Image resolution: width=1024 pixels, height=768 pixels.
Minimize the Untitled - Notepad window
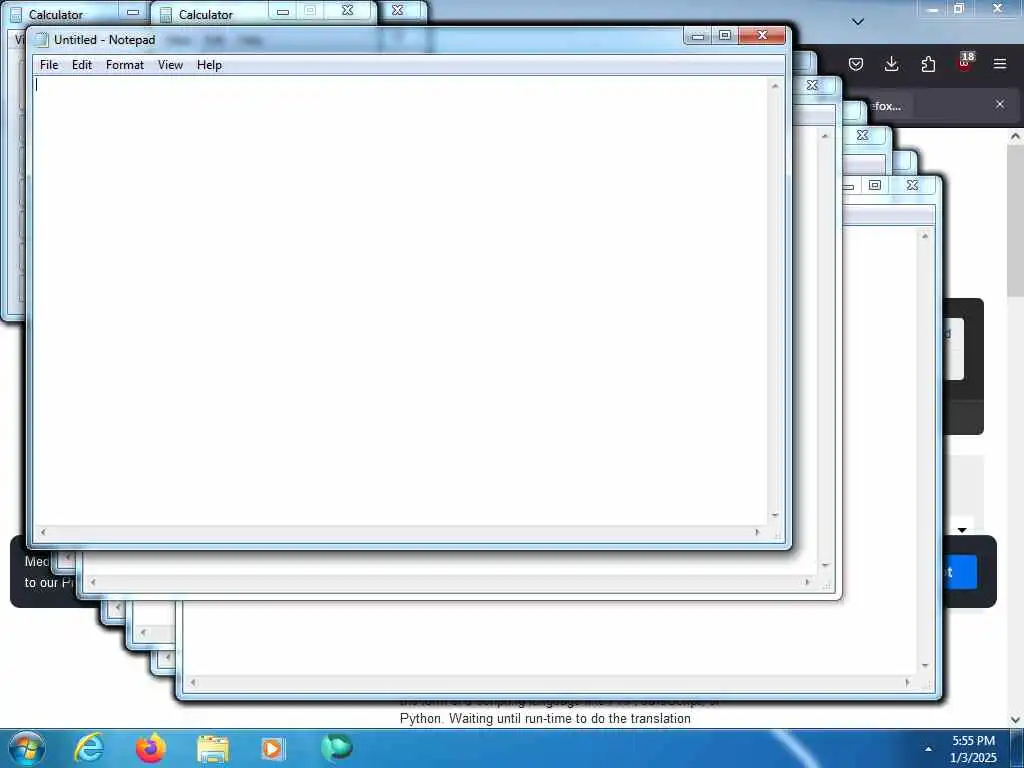point(698,35)
